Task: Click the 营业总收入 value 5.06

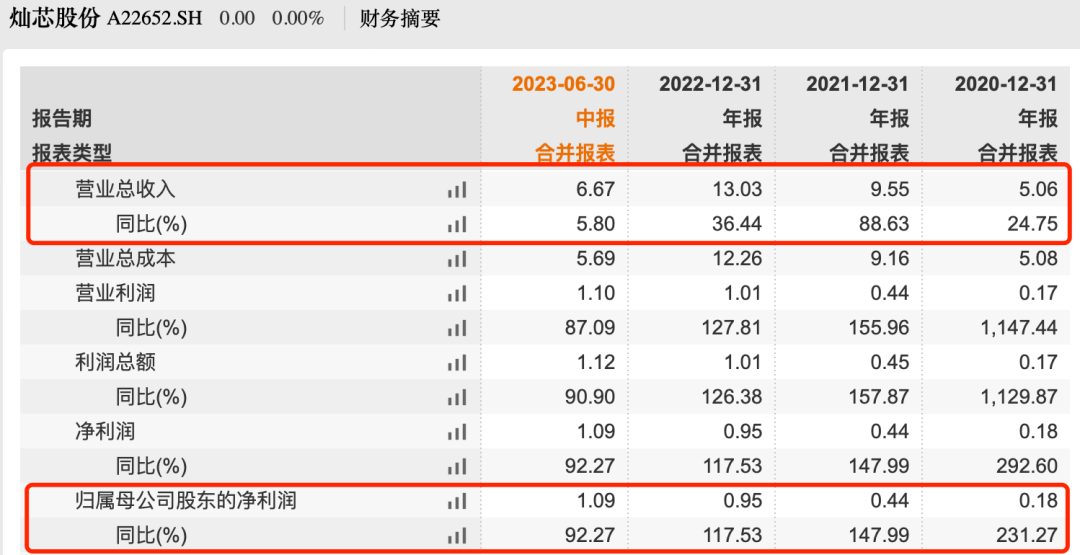Action: pos(1038,189)
